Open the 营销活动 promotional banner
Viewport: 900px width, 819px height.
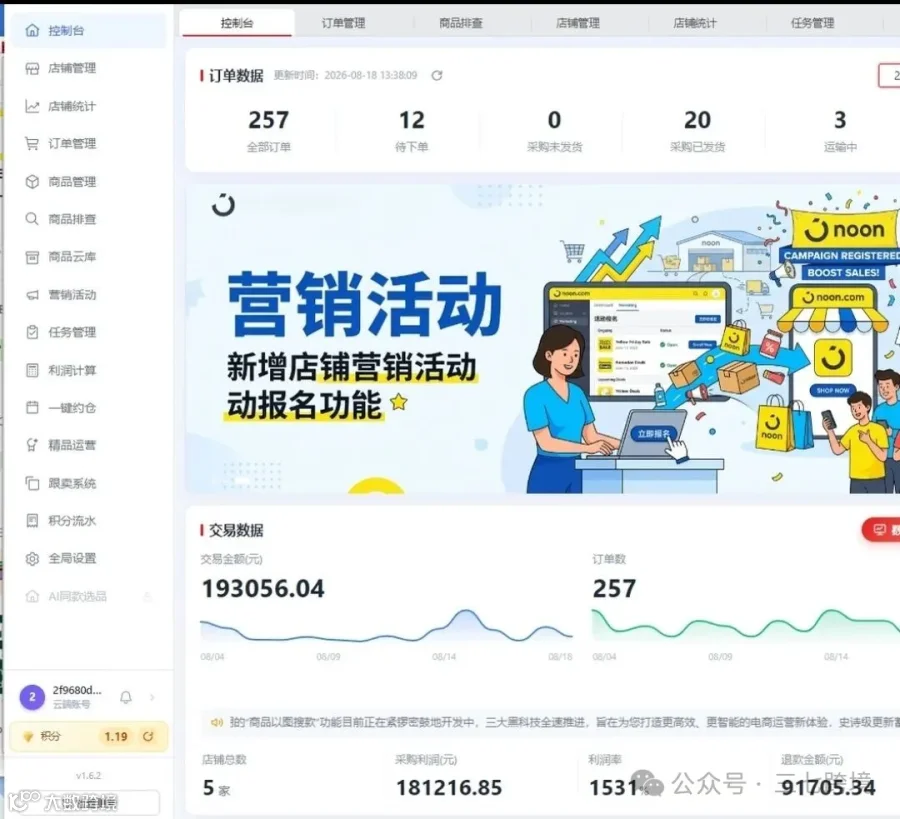542,339
